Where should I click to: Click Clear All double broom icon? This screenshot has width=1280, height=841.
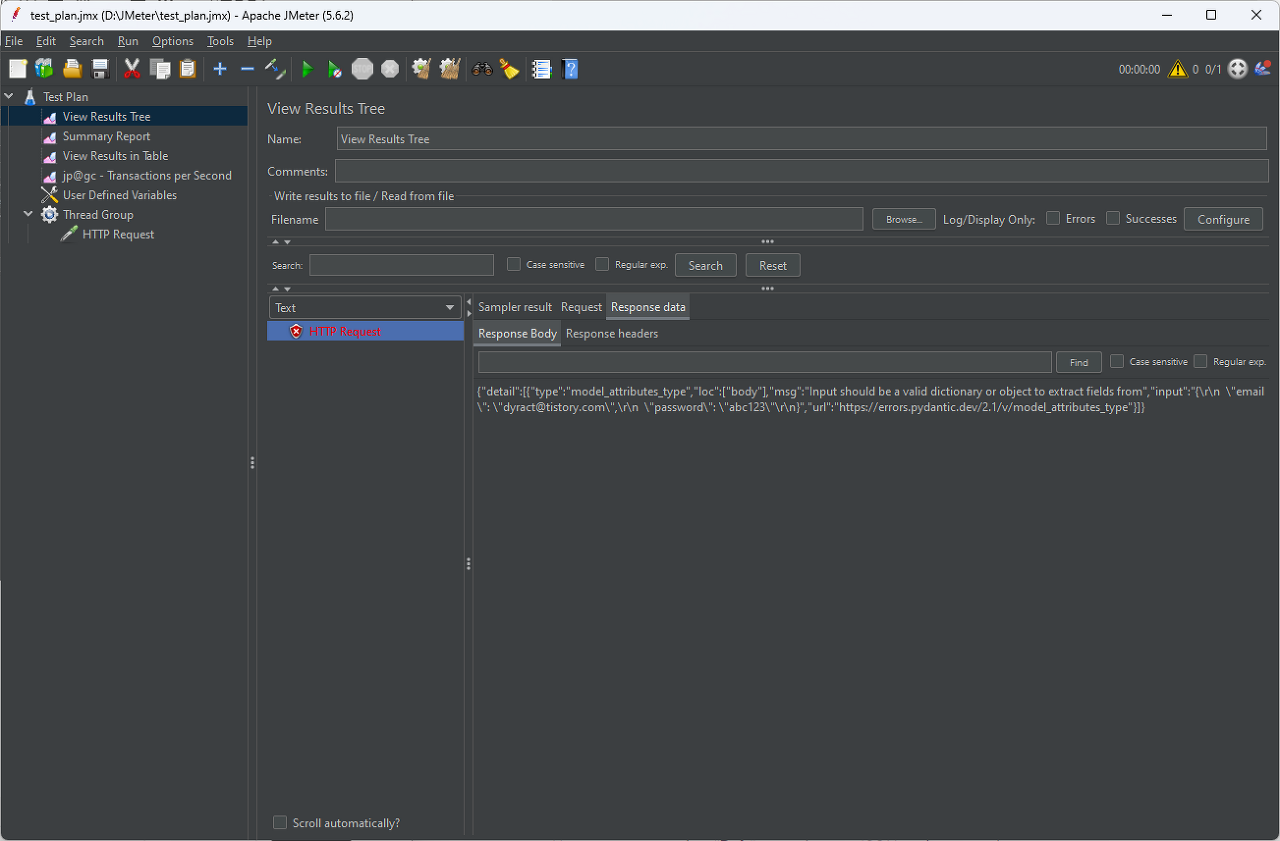coord(450,69)
